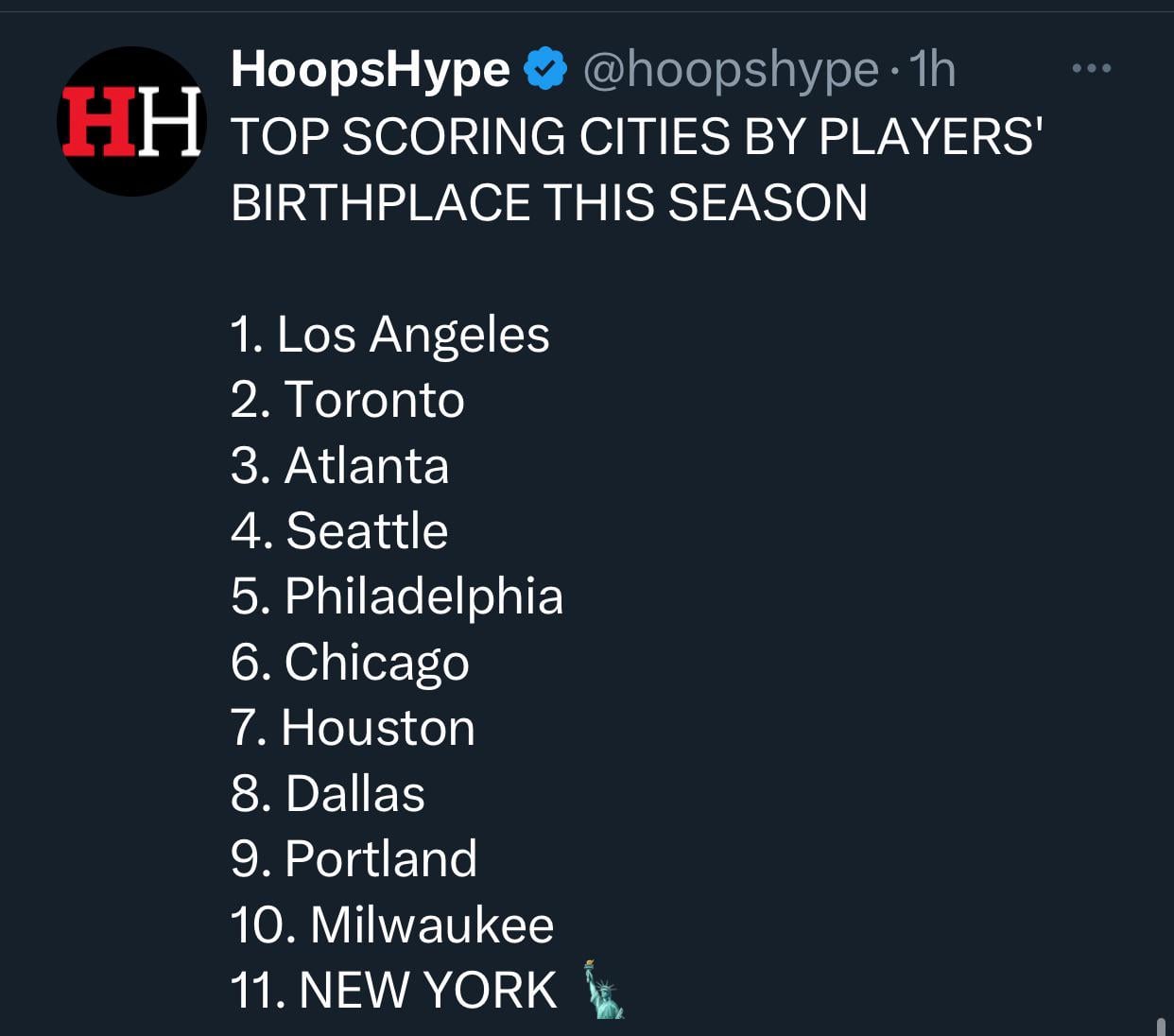Click the blue verified badge
Viewport: 1174px width, 1036px height.
pyautogui.click(x=544, y=69)
